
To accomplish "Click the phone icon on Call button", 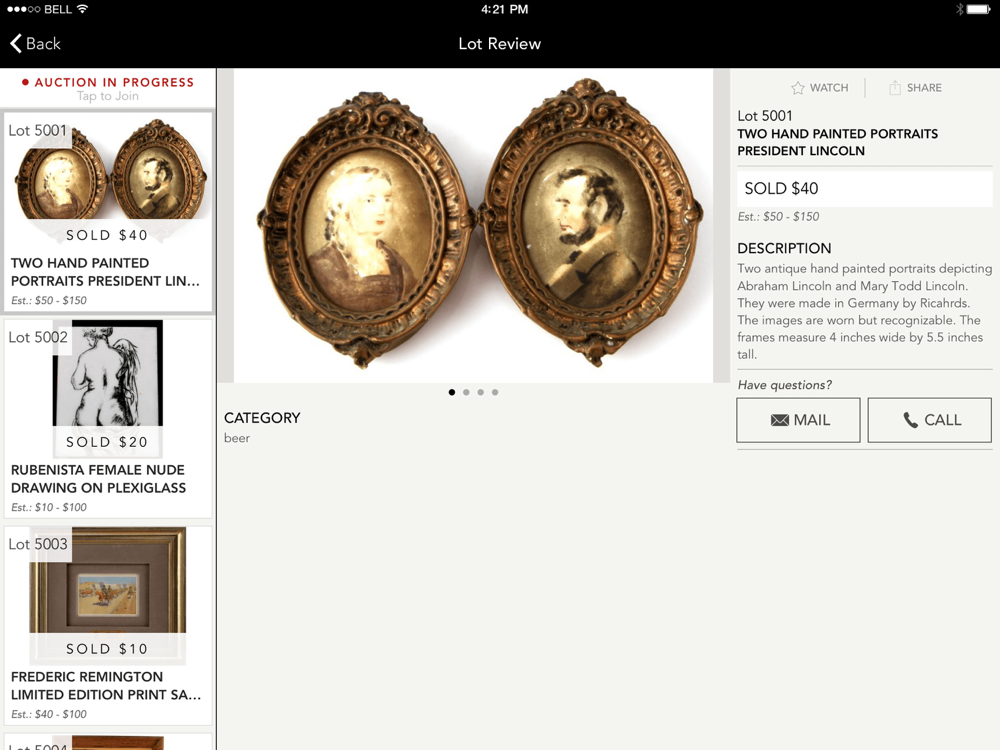I will coord(911,420).
